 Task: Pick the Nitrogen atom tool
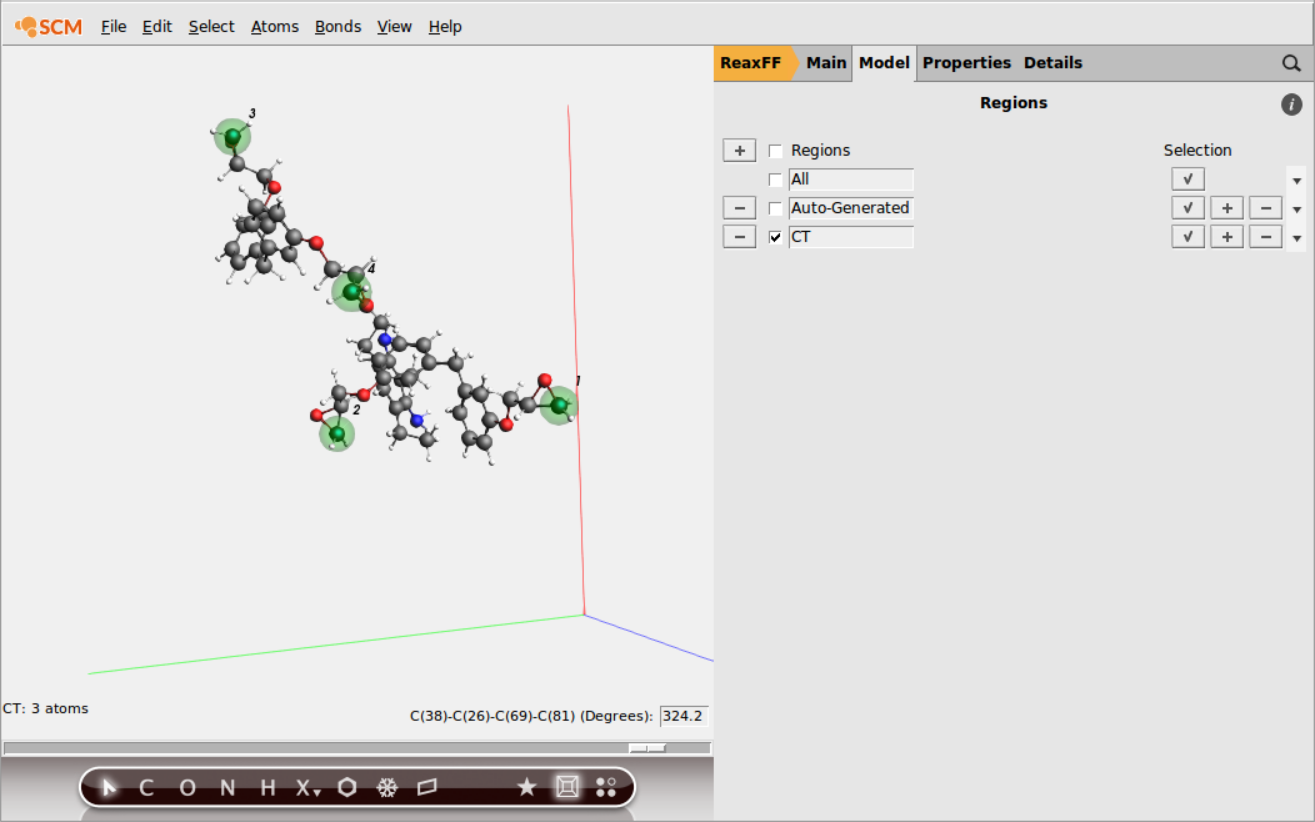click(x=227, y=788)
